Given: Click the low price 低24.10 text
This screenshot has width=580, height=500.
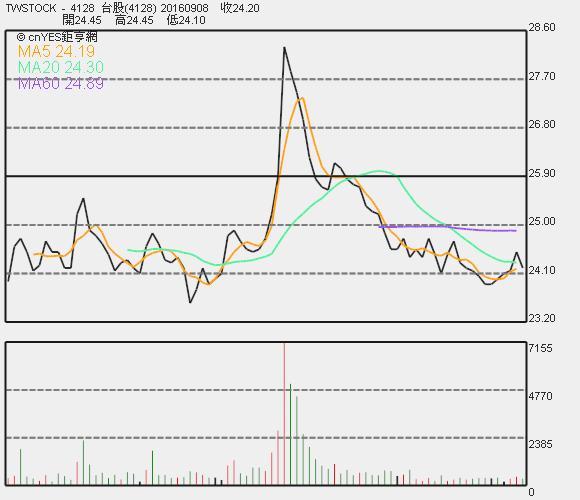Looking at the screenshot, I should coord(186,20).
